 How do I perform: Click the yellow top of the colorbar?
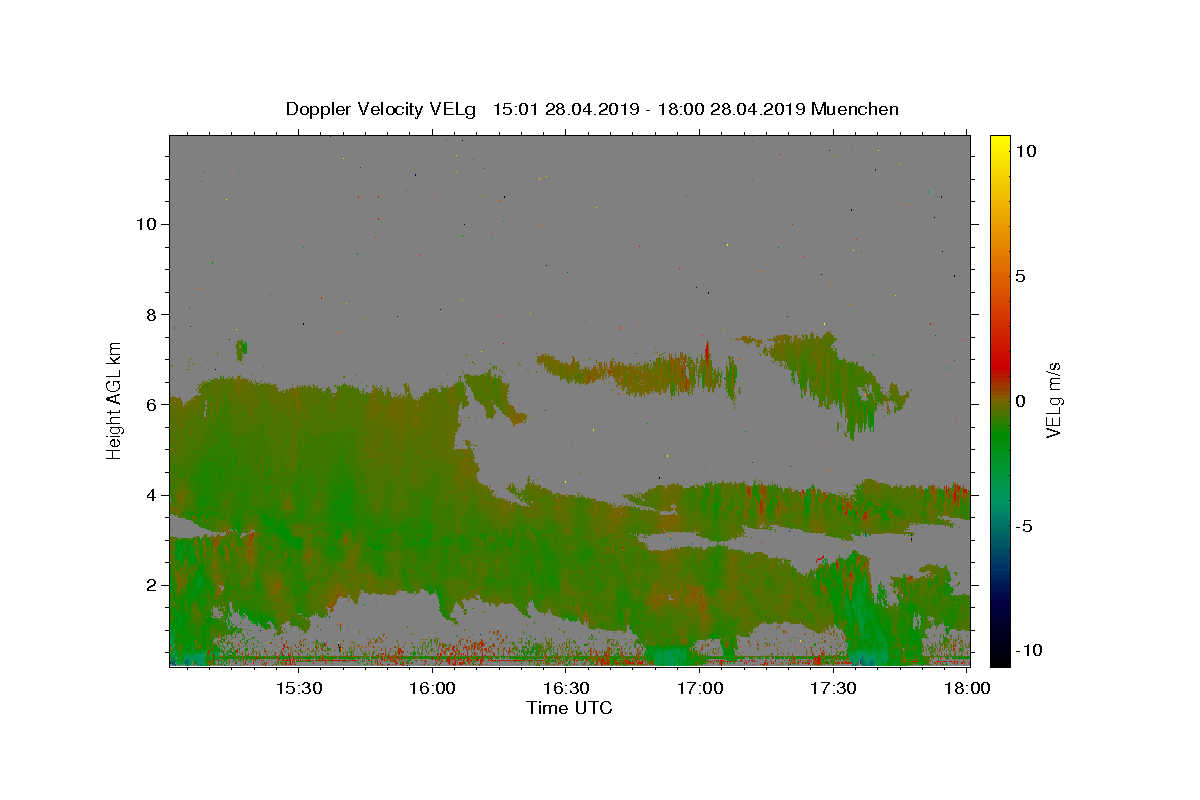[999, 145]
